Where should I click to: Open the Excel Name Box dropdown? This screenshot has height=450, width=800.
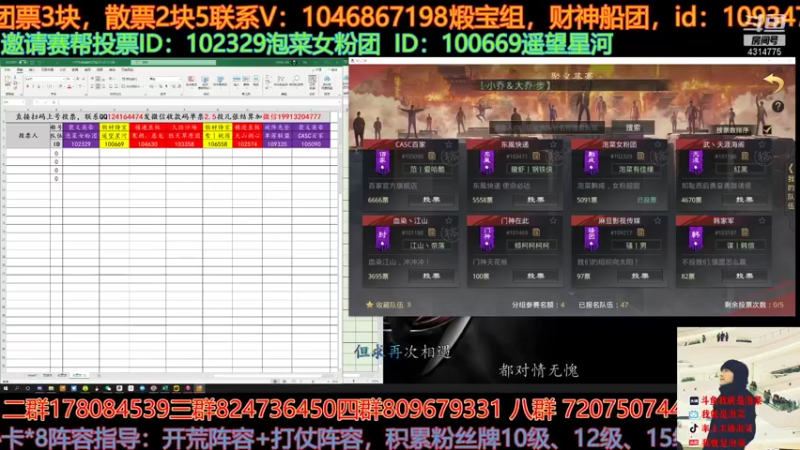23,102
